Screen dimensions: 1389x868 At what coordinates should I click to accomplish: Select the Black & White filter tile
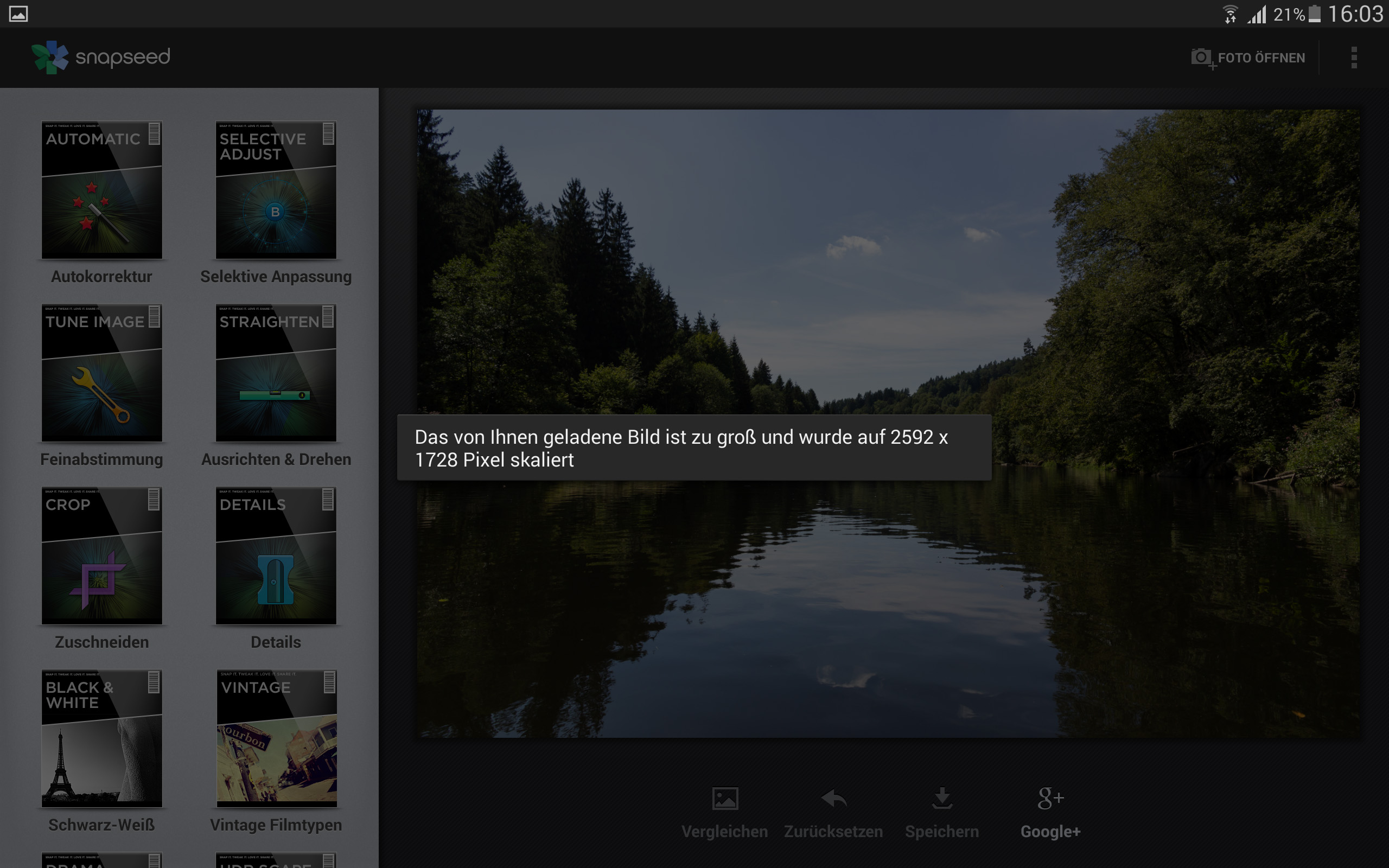tap(101, 738)
